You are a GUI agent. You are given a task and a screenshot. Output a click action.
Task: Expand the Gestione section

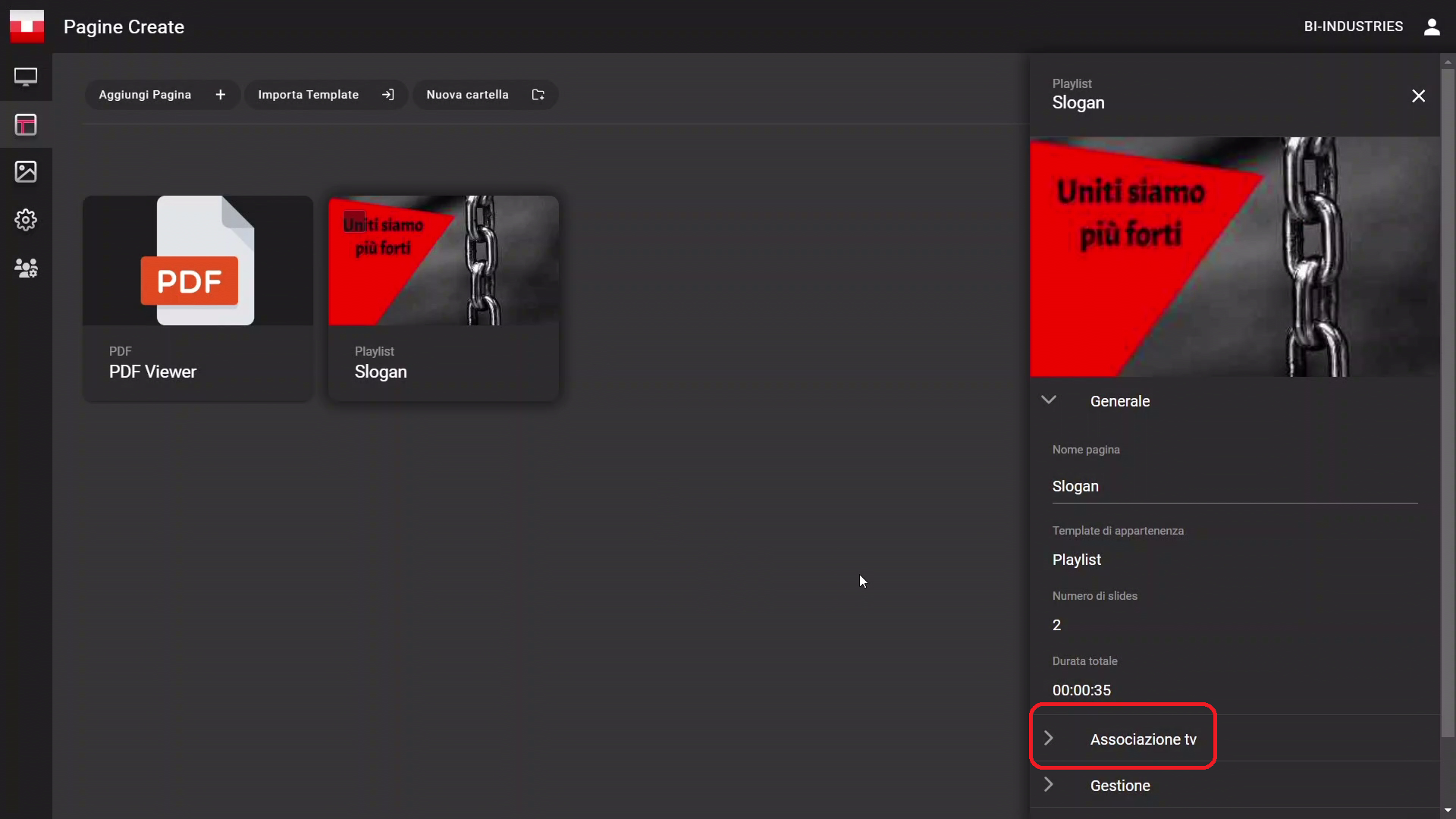[x=1119, y=786]
